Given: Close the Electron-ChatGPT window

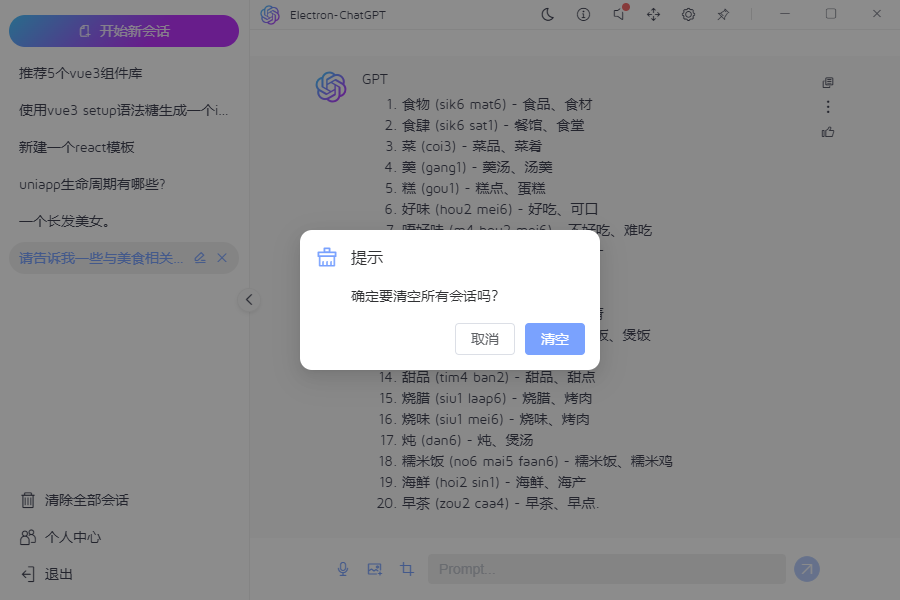Looking at the screenshot, I should pyautogui.click(x=876, y=14).
